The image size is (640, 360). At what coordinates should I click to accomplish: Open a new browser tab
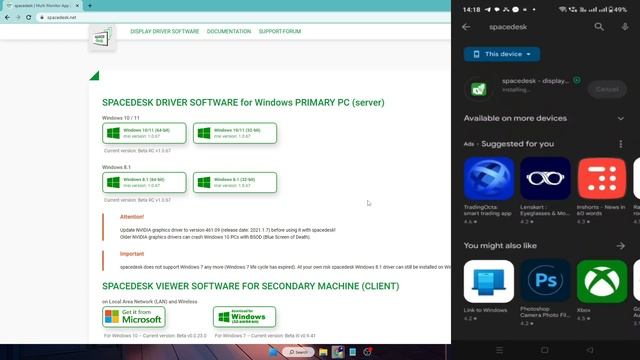pyautogui.click(x=90, y=6)
